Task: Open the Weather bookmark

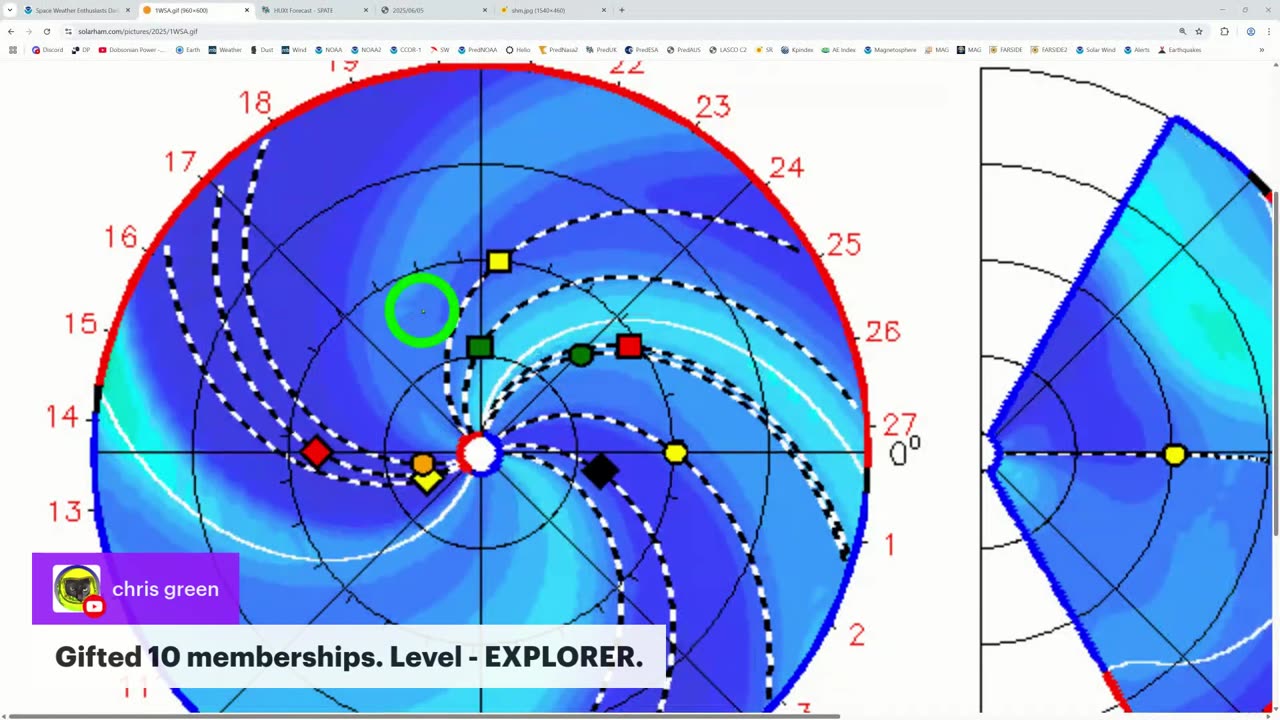Action: click(x=225, y=49)
